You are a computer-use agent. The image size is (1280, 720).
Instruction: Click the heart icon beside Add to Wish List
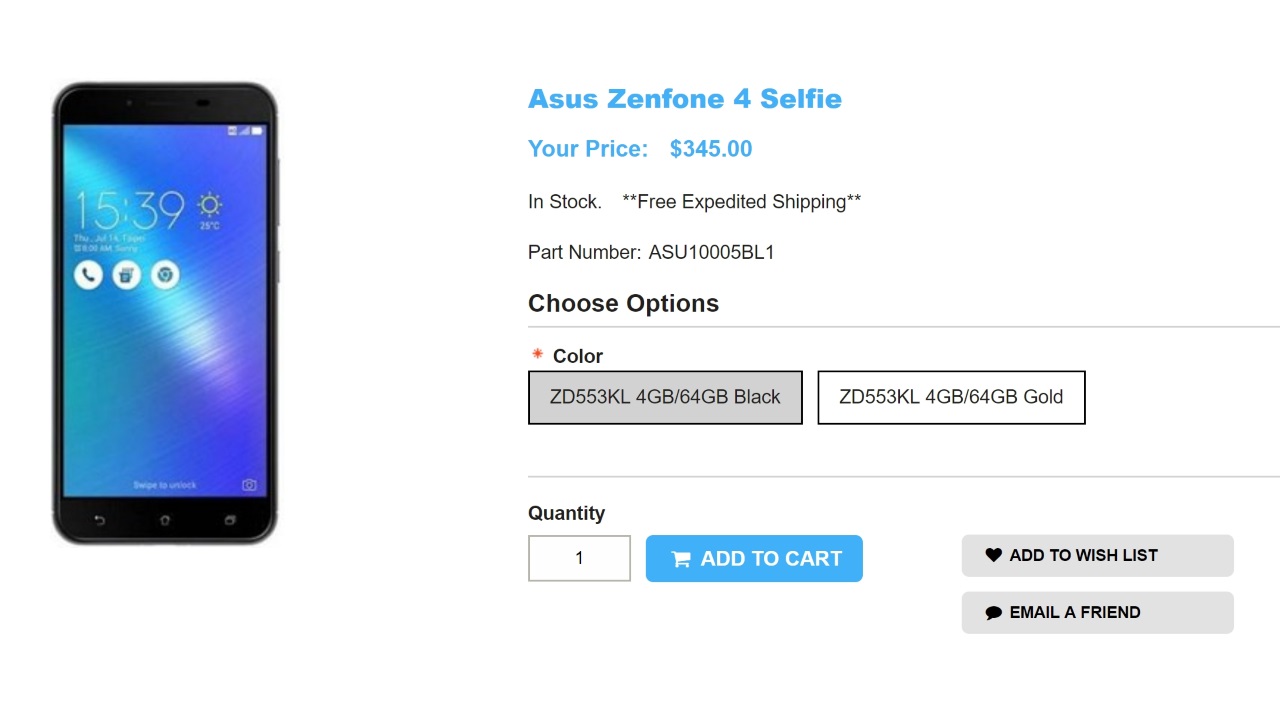pos(993,555)
